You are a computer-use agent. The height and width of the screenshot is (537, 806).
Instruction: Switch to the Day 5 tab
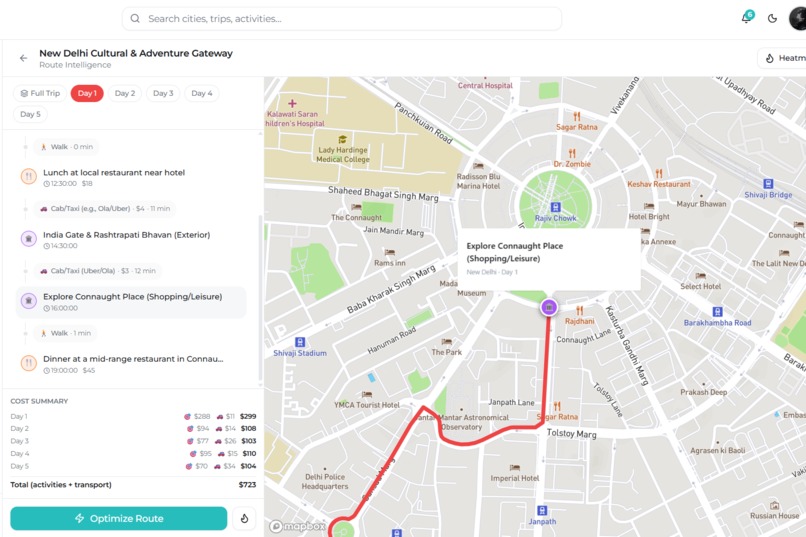[30, 114]
